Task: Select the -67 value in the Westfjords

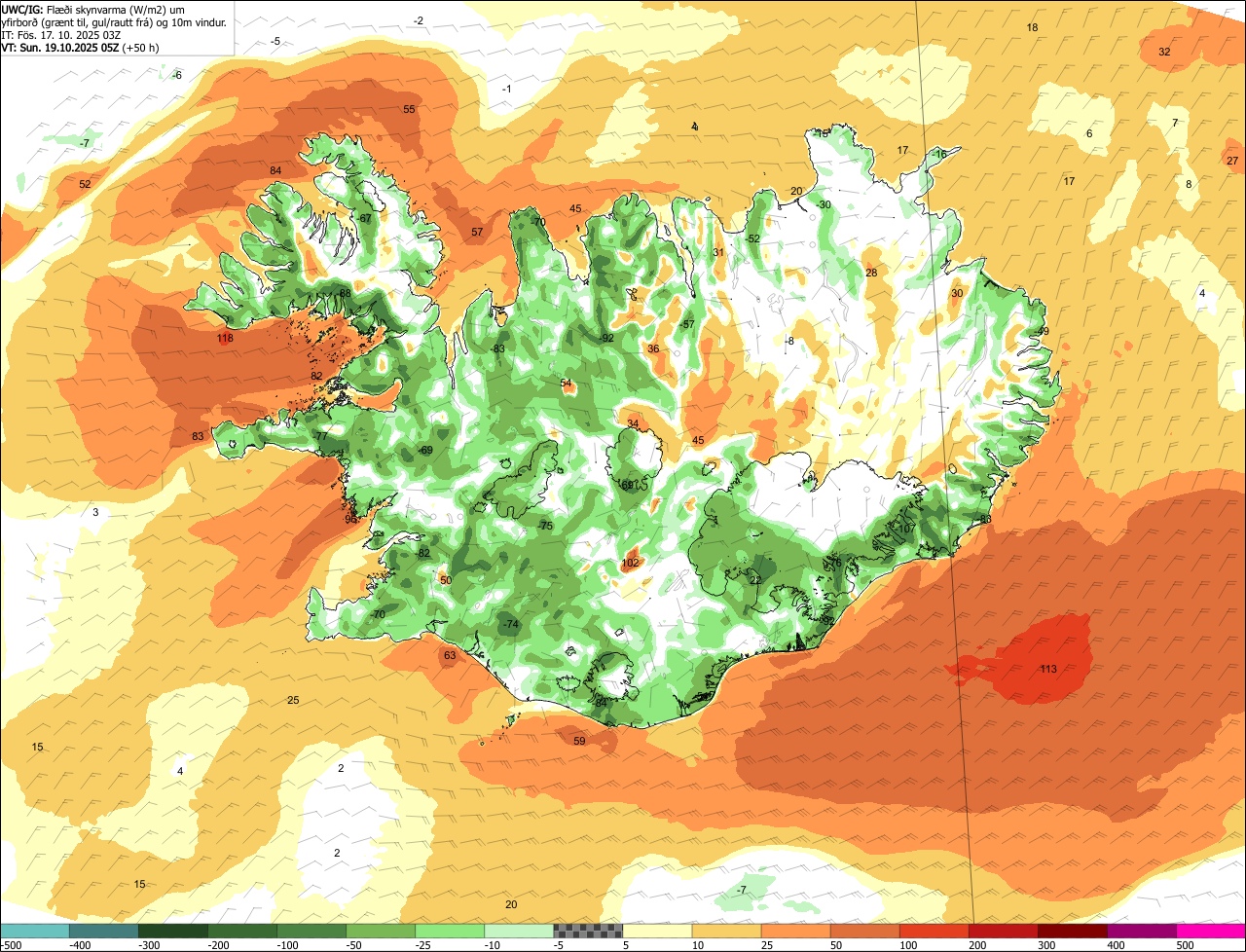Action: pyautogui.click(x=364, y=218)
